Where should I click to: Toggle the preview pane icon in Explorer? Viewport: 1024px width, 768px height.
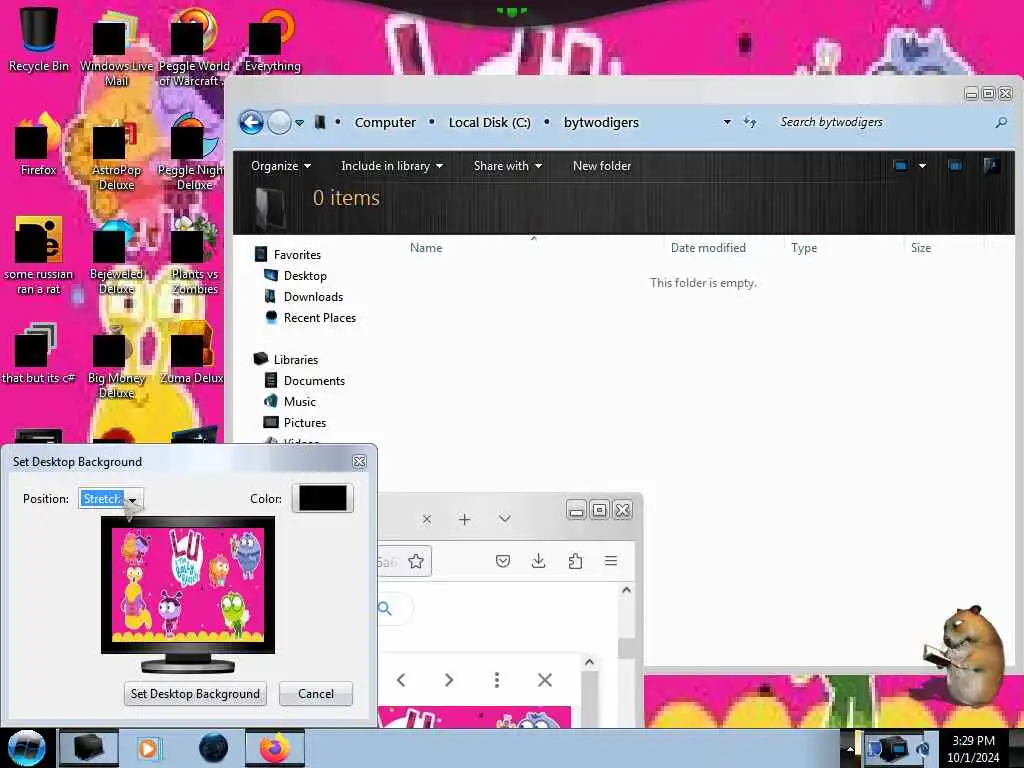click(955, 166)
